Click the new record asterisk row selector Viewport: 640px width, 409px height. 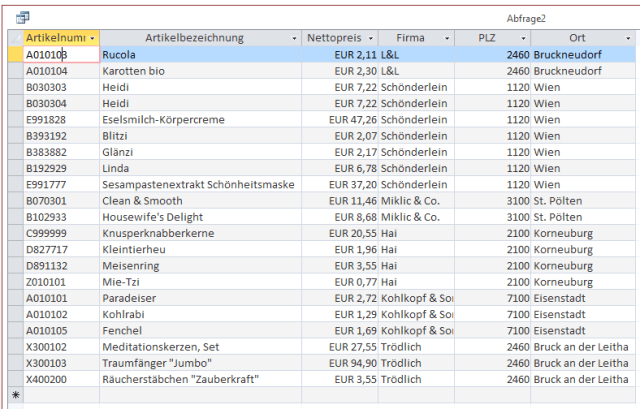[15, 395]
